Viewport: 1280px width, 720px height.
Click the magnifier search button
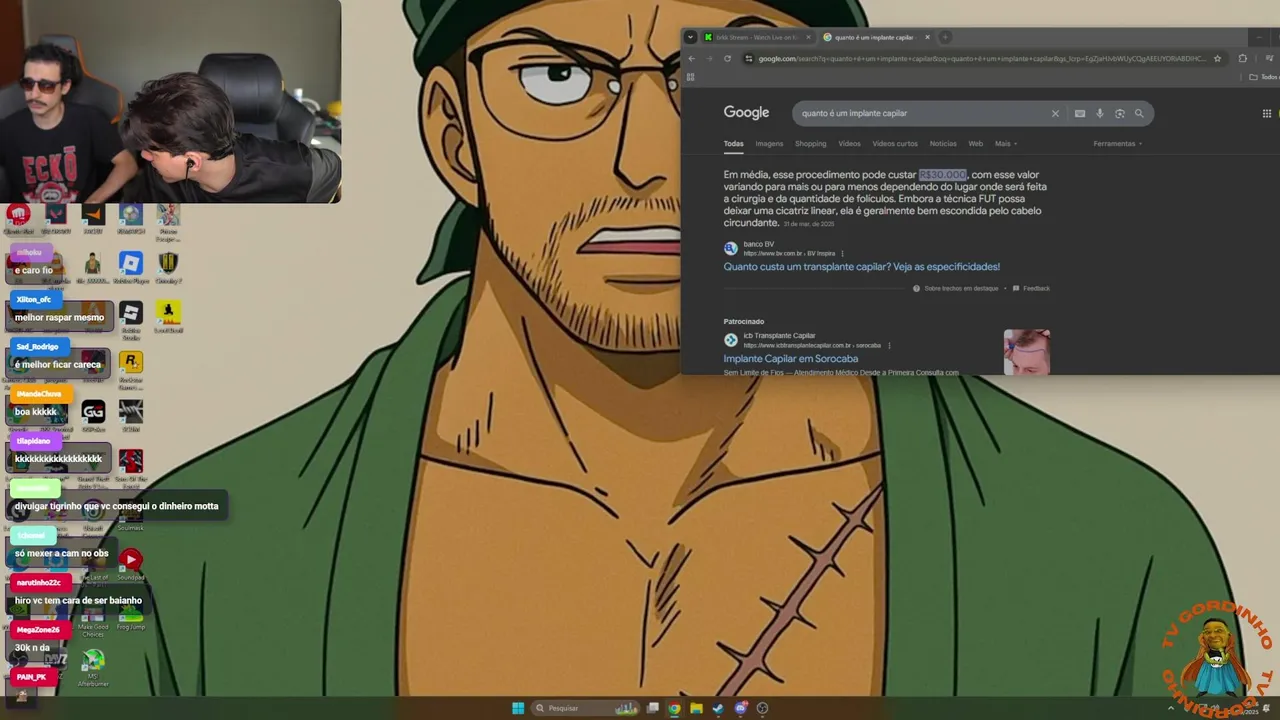[1139, 113]
